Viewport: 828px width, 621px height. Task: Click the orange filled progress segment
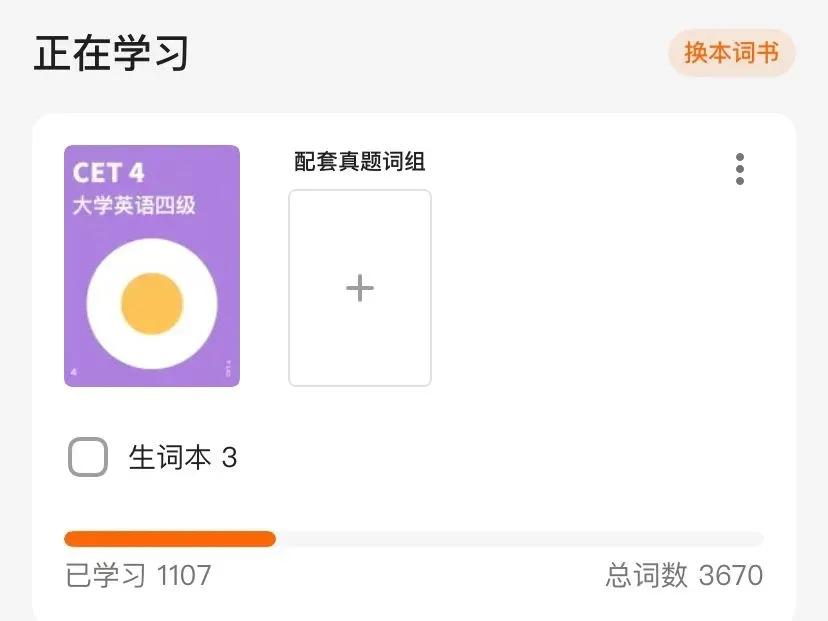(170, 539)
